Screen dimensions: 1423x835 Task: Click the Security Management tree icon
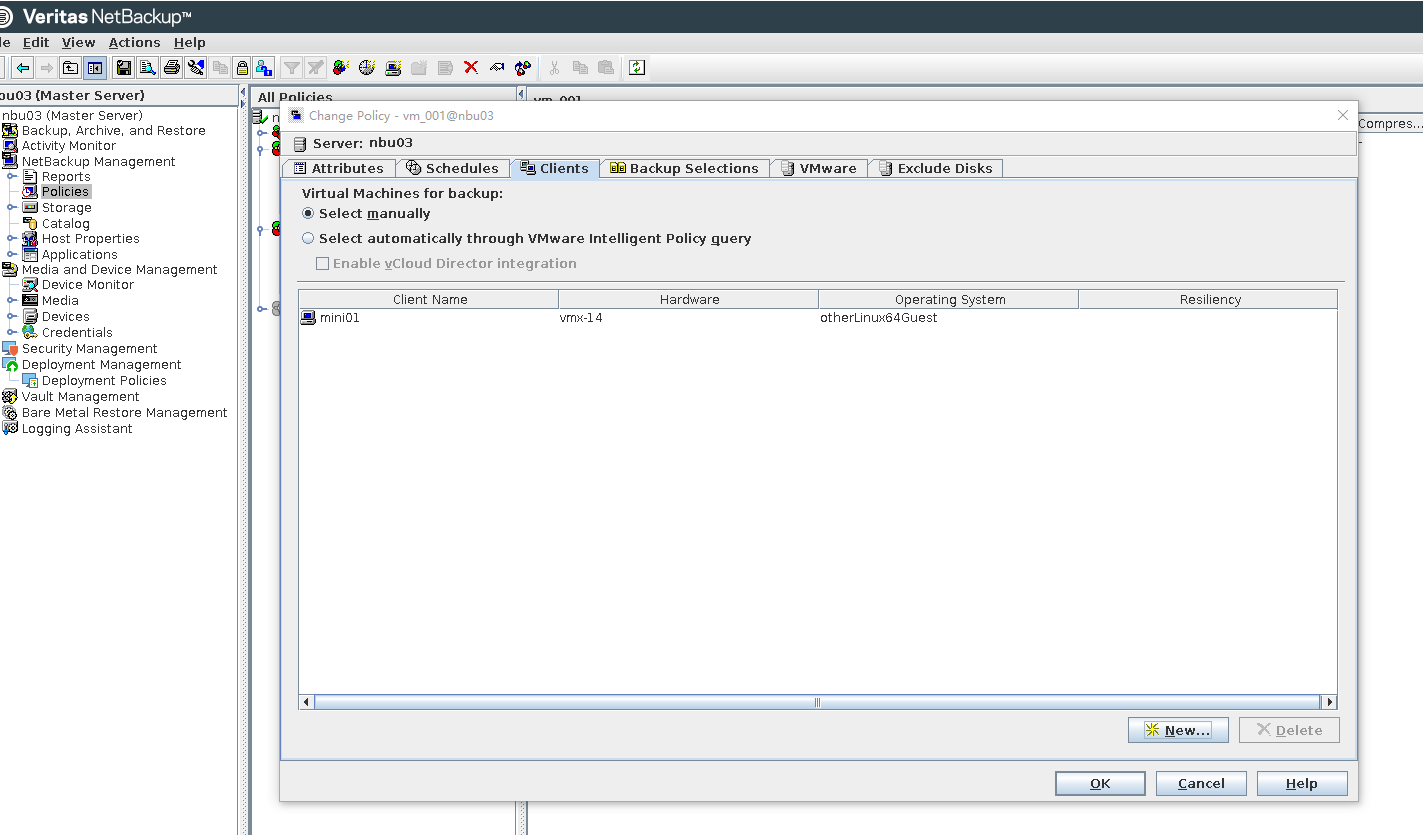pyautogui.click(x=10, y=349)
